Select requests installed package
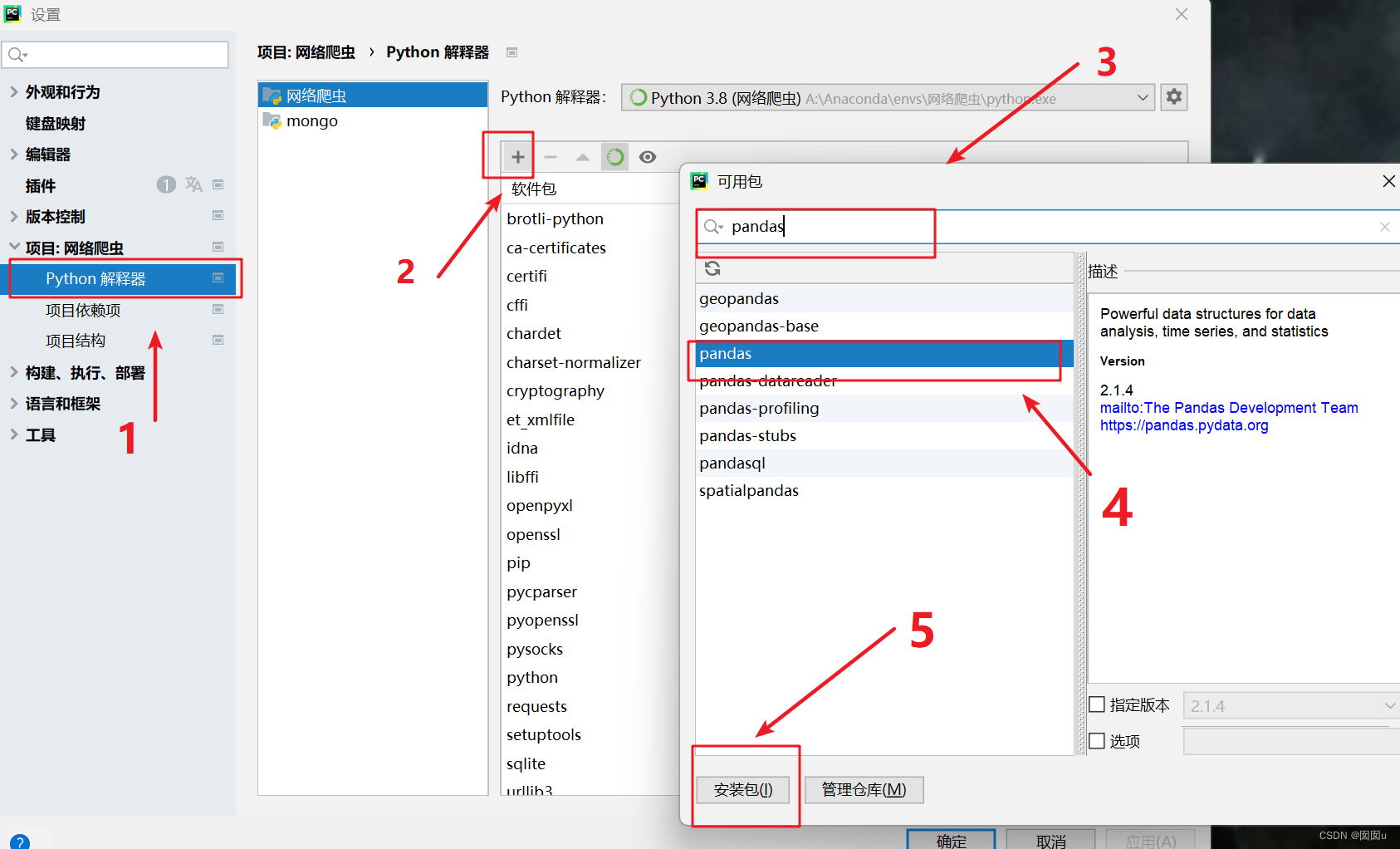This screenshot has width=1400, height=849. (536, 706)
